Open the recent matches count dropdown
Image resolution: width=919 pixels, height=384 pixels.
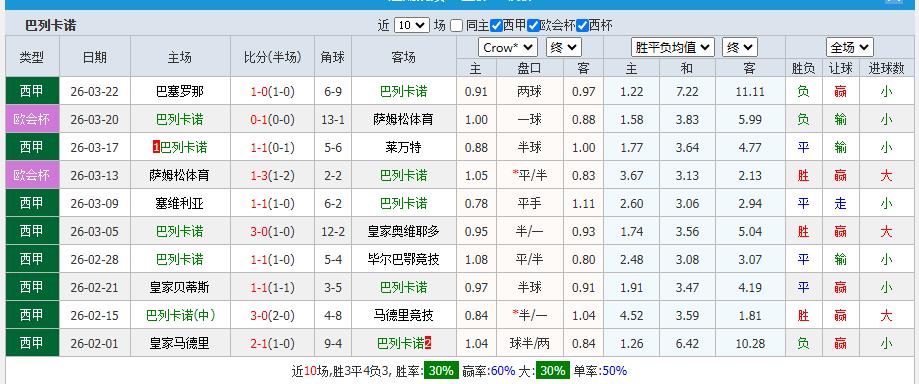point(411,25)
